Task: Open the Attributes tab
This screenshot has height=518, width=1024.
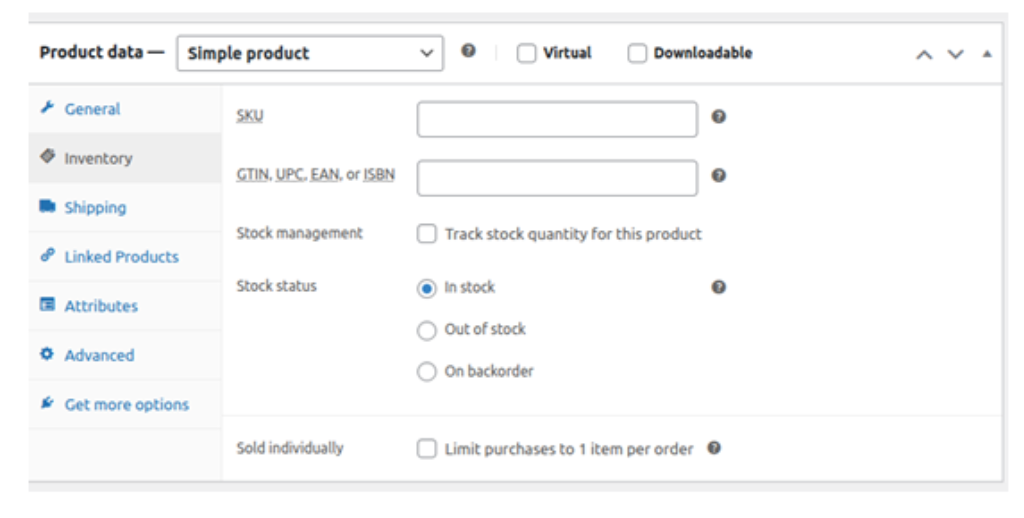Action: click(x=125, y=306)
